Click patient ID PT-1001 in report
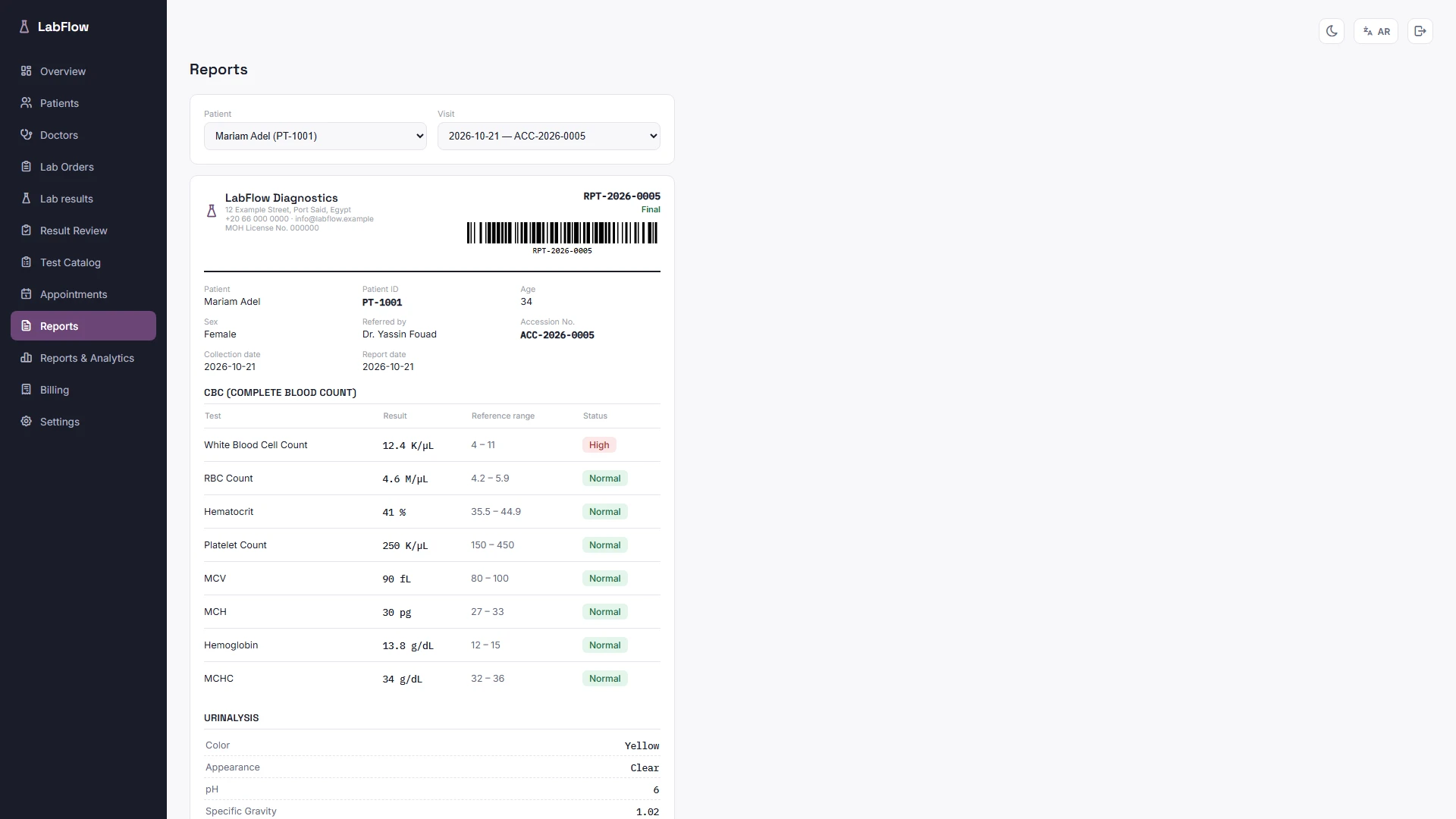This screenshot has height=819, width=1456. pos(382,302)
